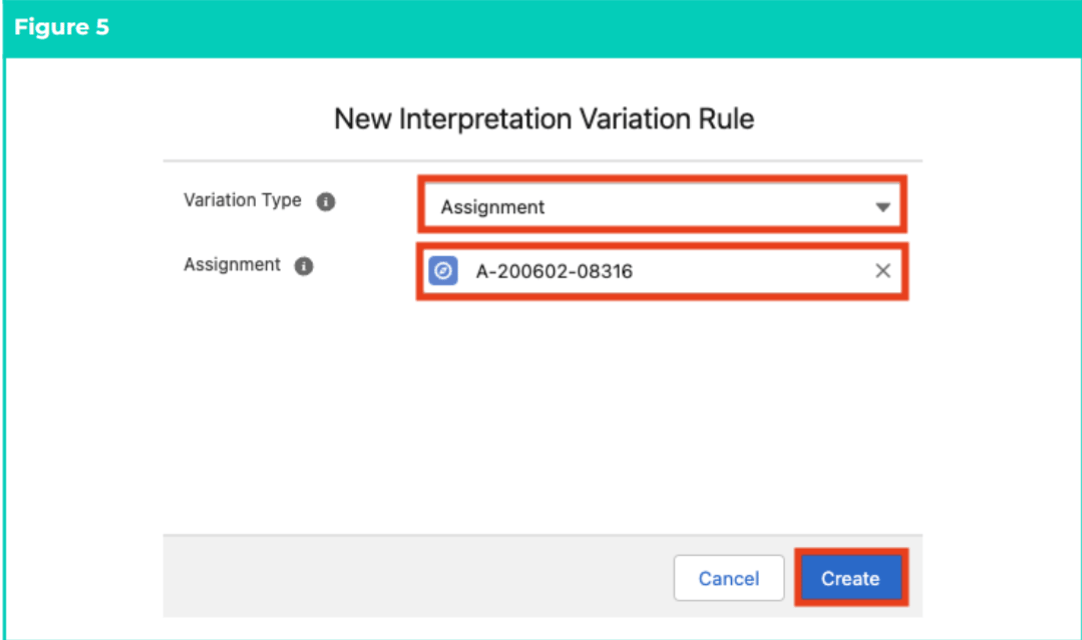The image size is (1082, 640).
Task: Cancel the new variation rule dialog
Action: (729, 578)
